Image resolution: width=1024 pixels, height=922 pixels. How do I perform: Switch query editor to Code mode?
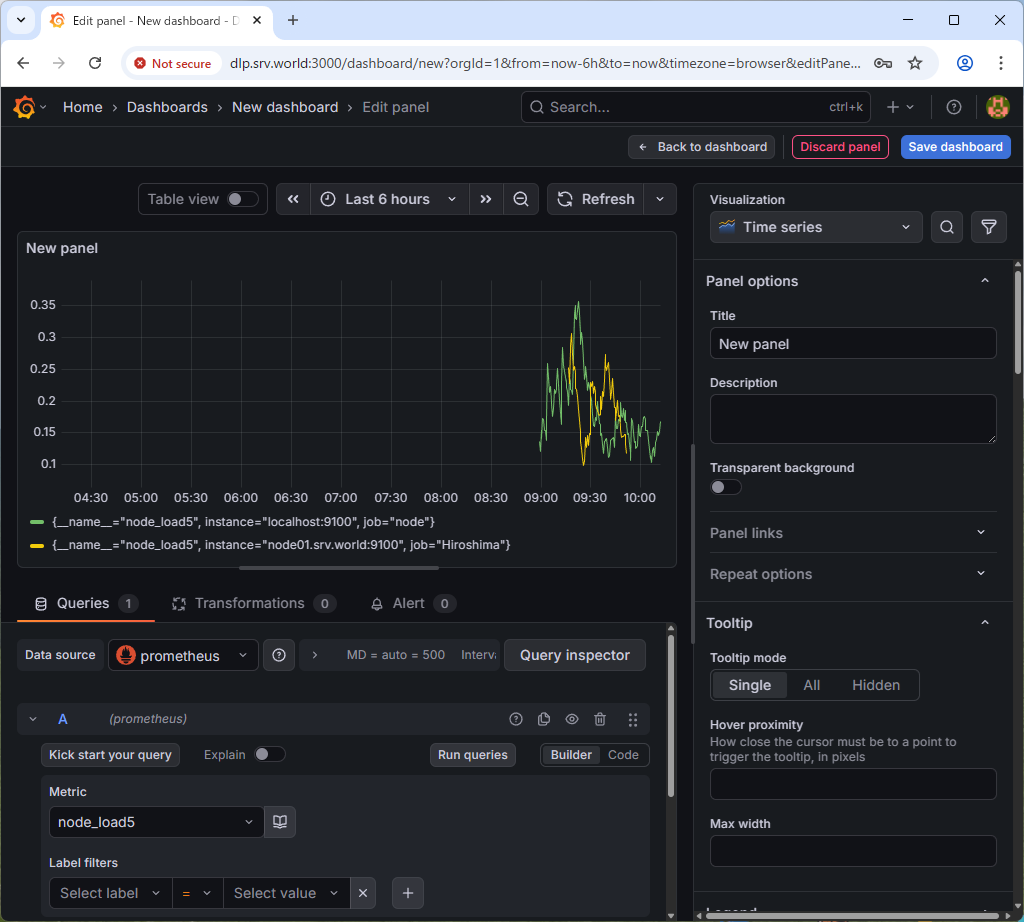[x=623, y=755]
